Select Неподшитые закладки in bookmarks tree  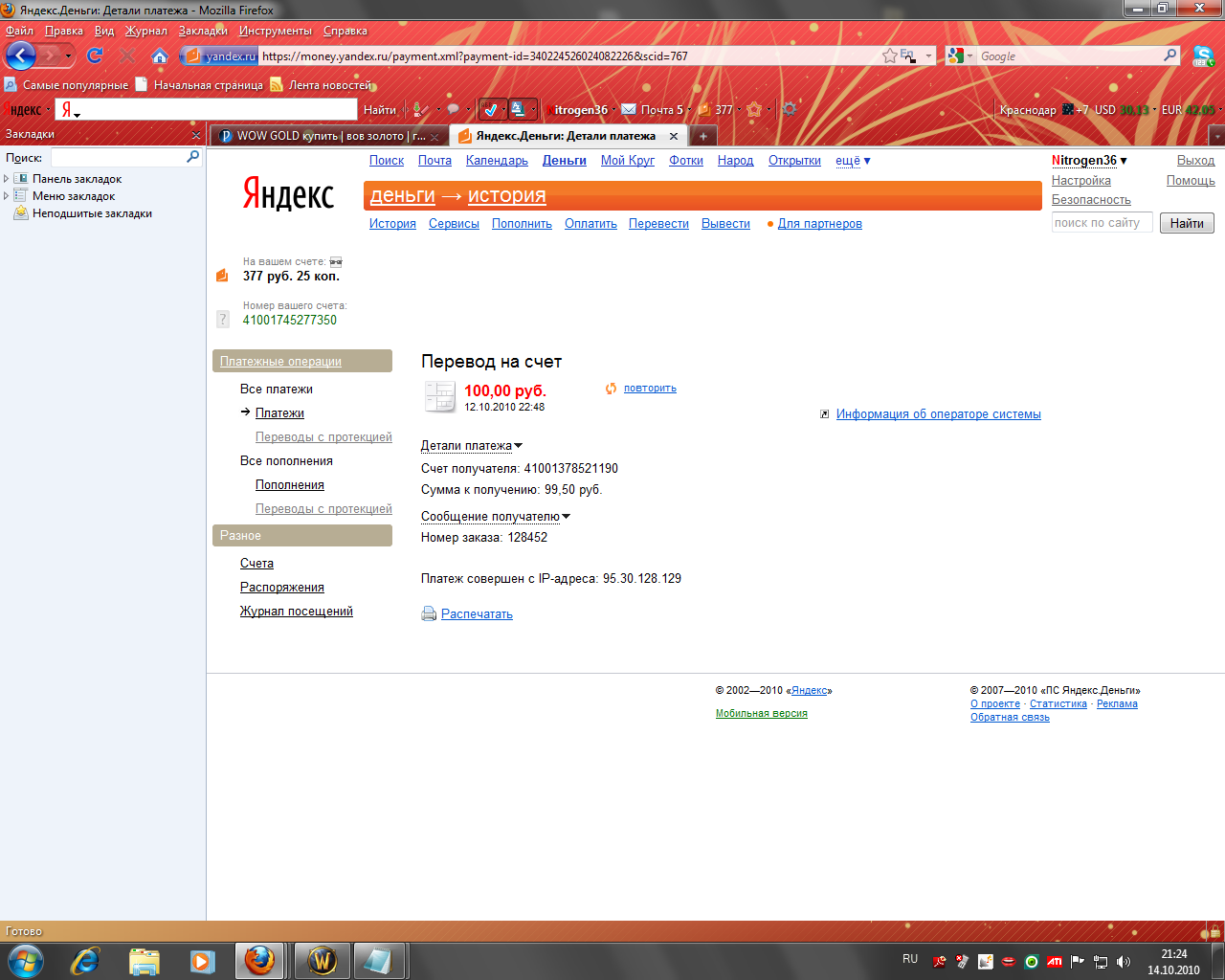92,213
